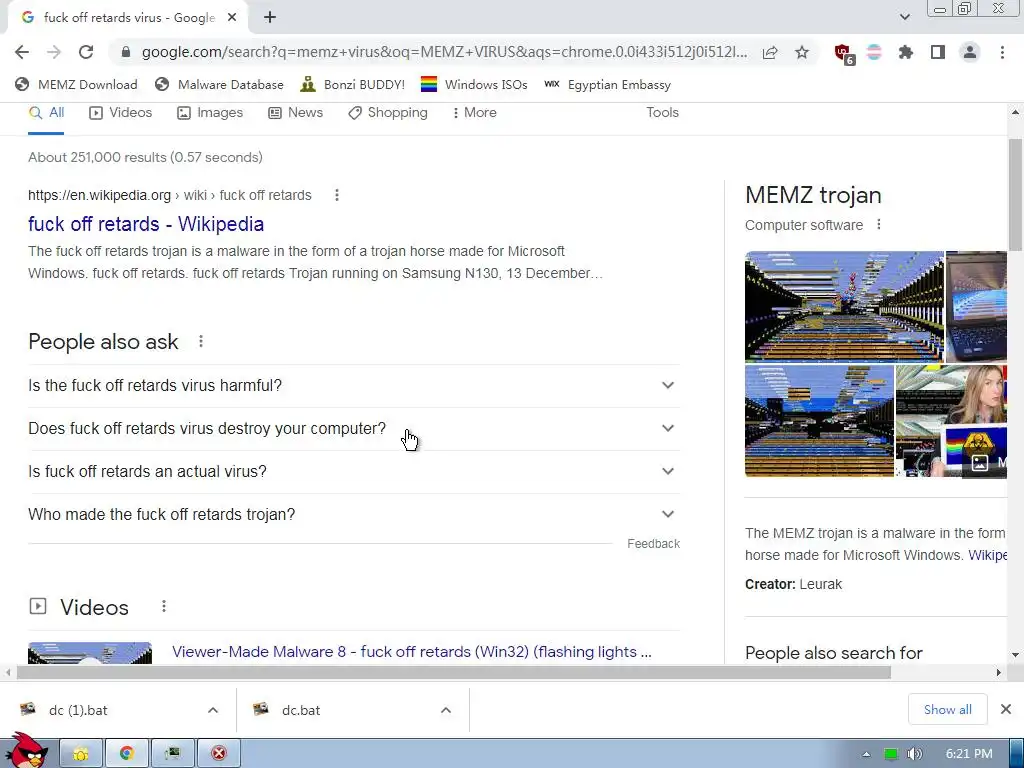Open the MEMZ Download bookmark

tap(76, 84)
